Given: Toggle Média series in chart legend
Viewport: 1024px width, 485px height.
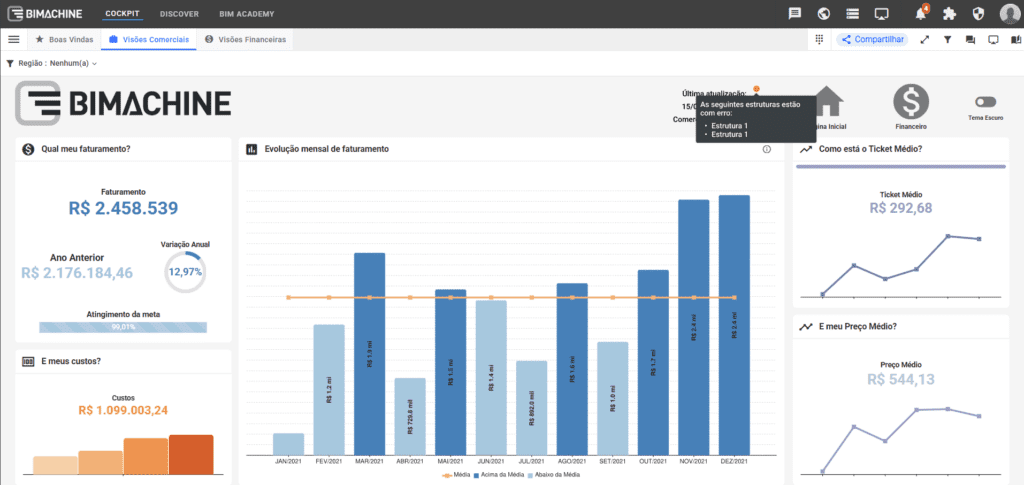Looking at the screenshot, I should [455, 474].
